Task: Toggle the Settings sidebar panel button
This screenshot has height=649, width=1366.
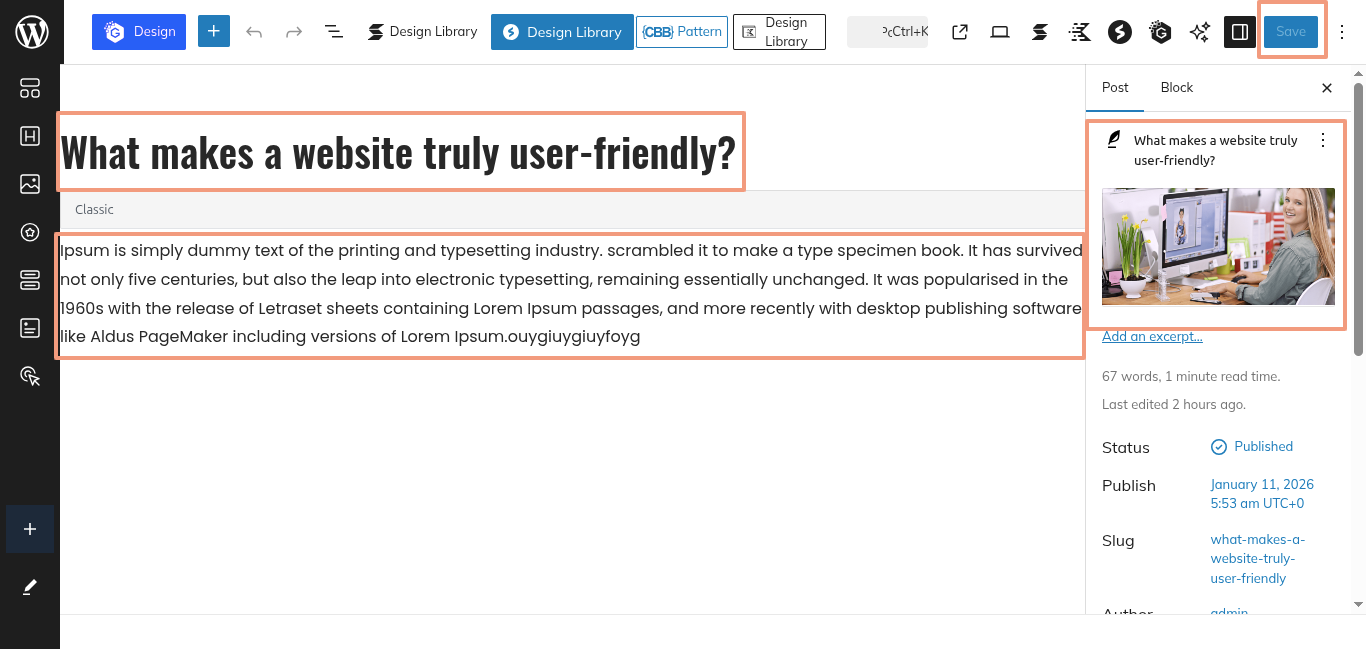Action: [1240, 32]
